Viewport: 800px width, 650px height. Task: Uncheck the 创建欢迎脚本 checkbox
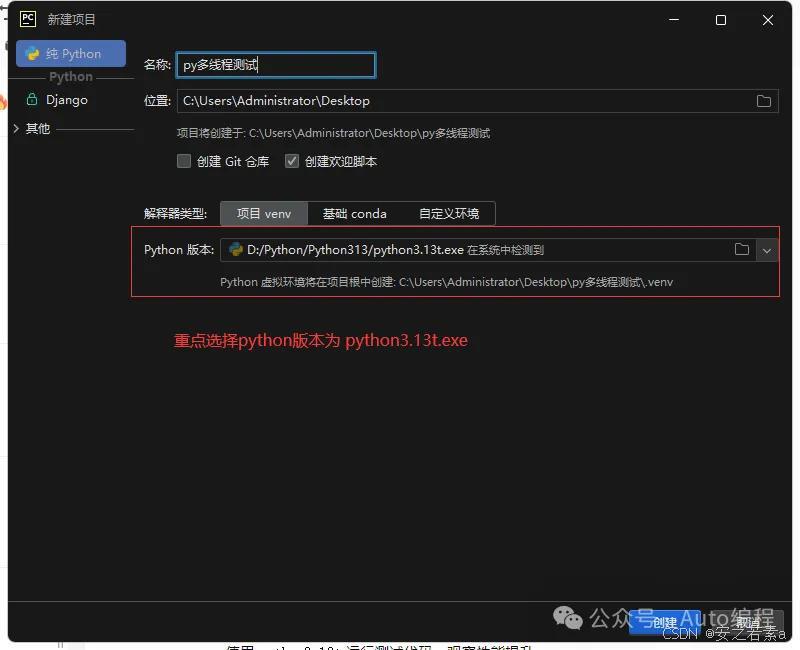click(x=292, y=161)
